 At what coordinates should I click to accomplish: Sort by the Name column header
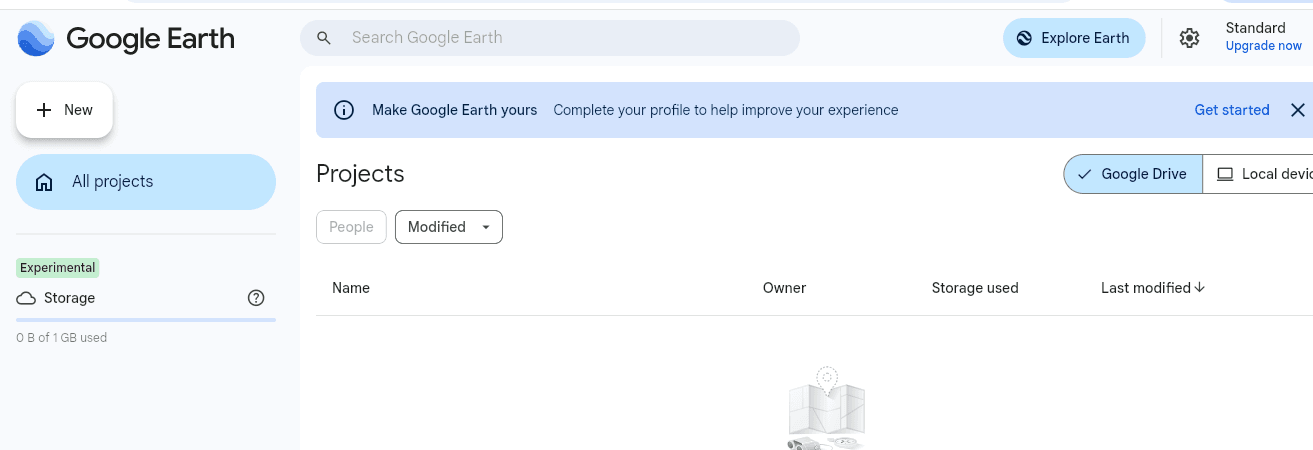(351, 288)
